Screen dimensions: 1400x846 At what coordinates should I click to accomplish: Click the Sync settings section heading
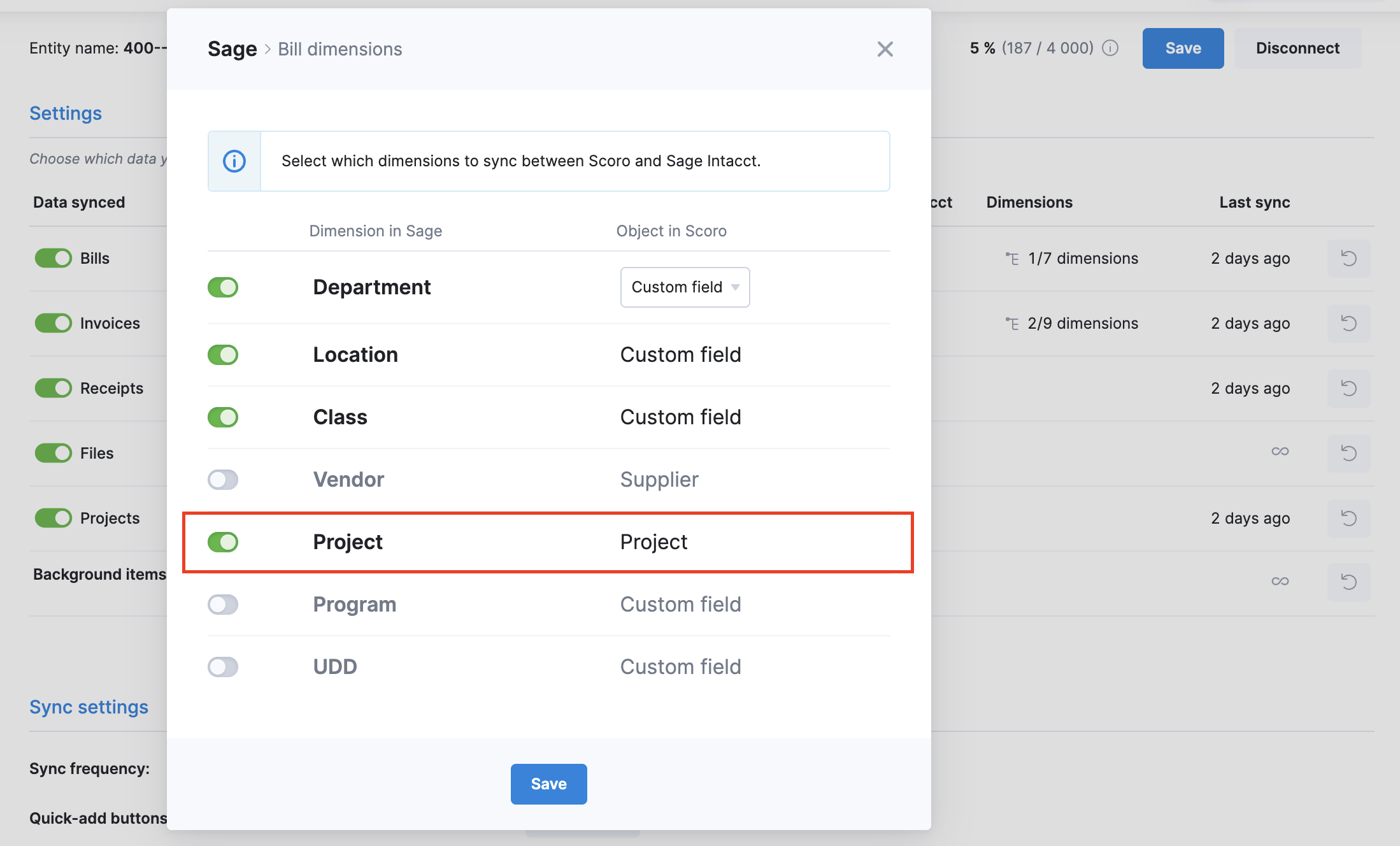(x=89, y=707)
